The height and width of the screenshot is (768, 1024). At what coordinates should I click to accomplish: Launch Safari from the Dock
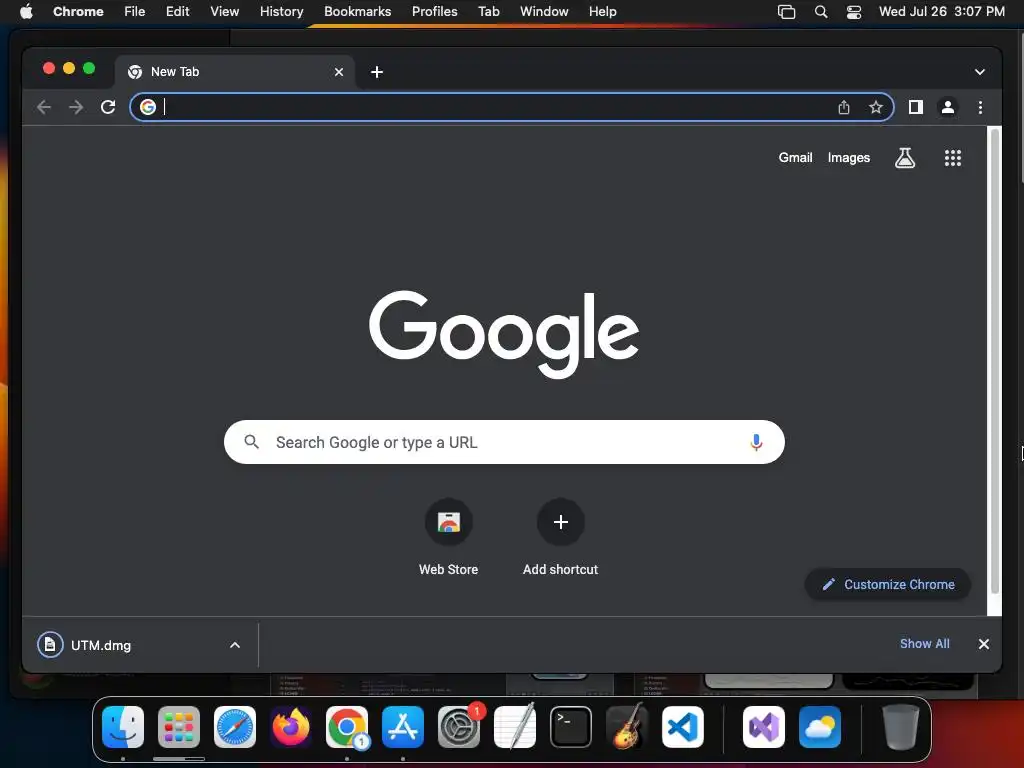click(x=235, y=727)
